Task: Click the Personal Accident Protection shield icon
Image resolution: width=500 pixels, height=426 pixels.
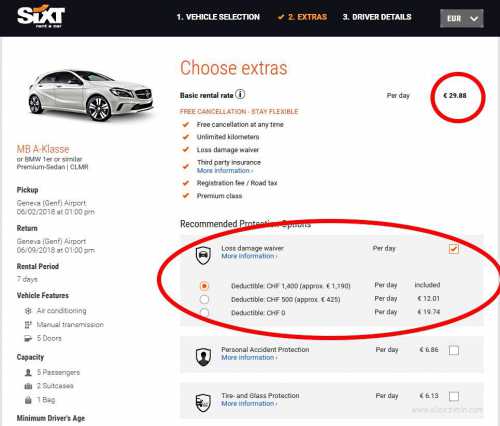Action: click(x=203, y=357)
